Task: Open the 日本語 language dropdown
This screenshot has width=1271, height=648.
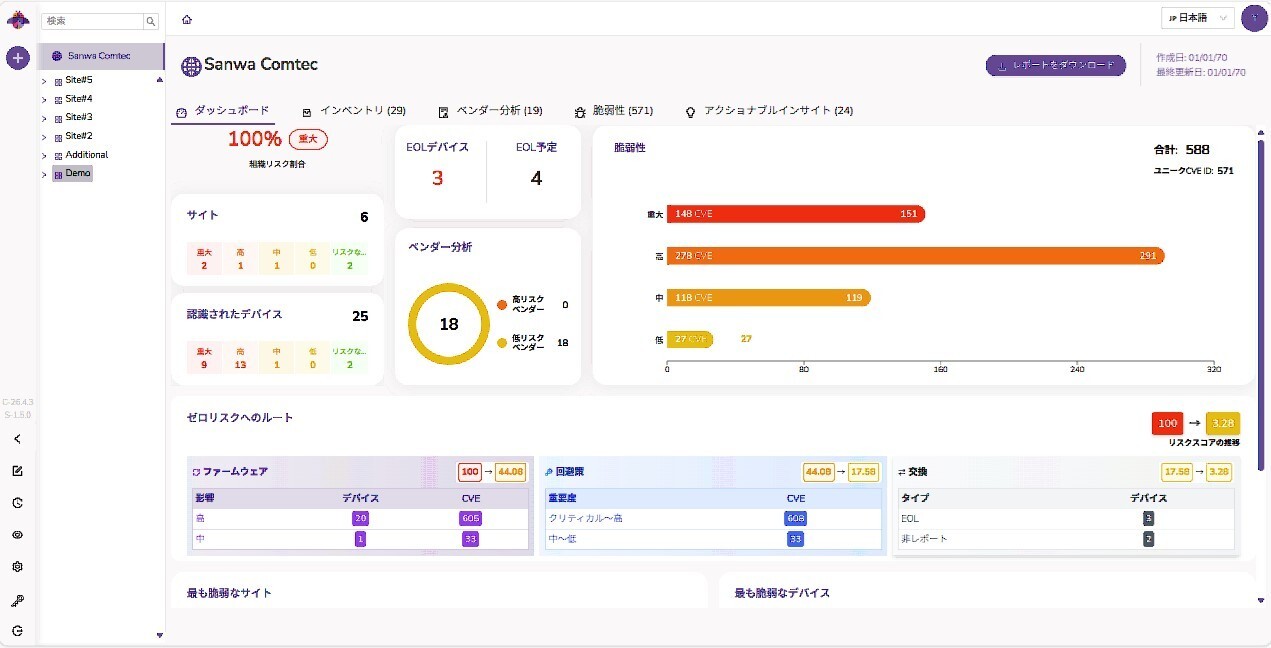Action: (1197, 18)
